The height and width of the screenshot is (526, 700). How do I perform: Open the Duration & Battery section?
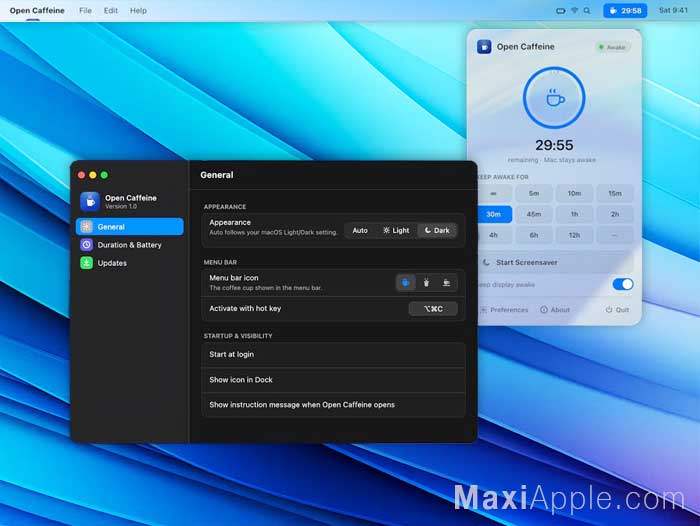pyautogui.click(x=129, y=245)
